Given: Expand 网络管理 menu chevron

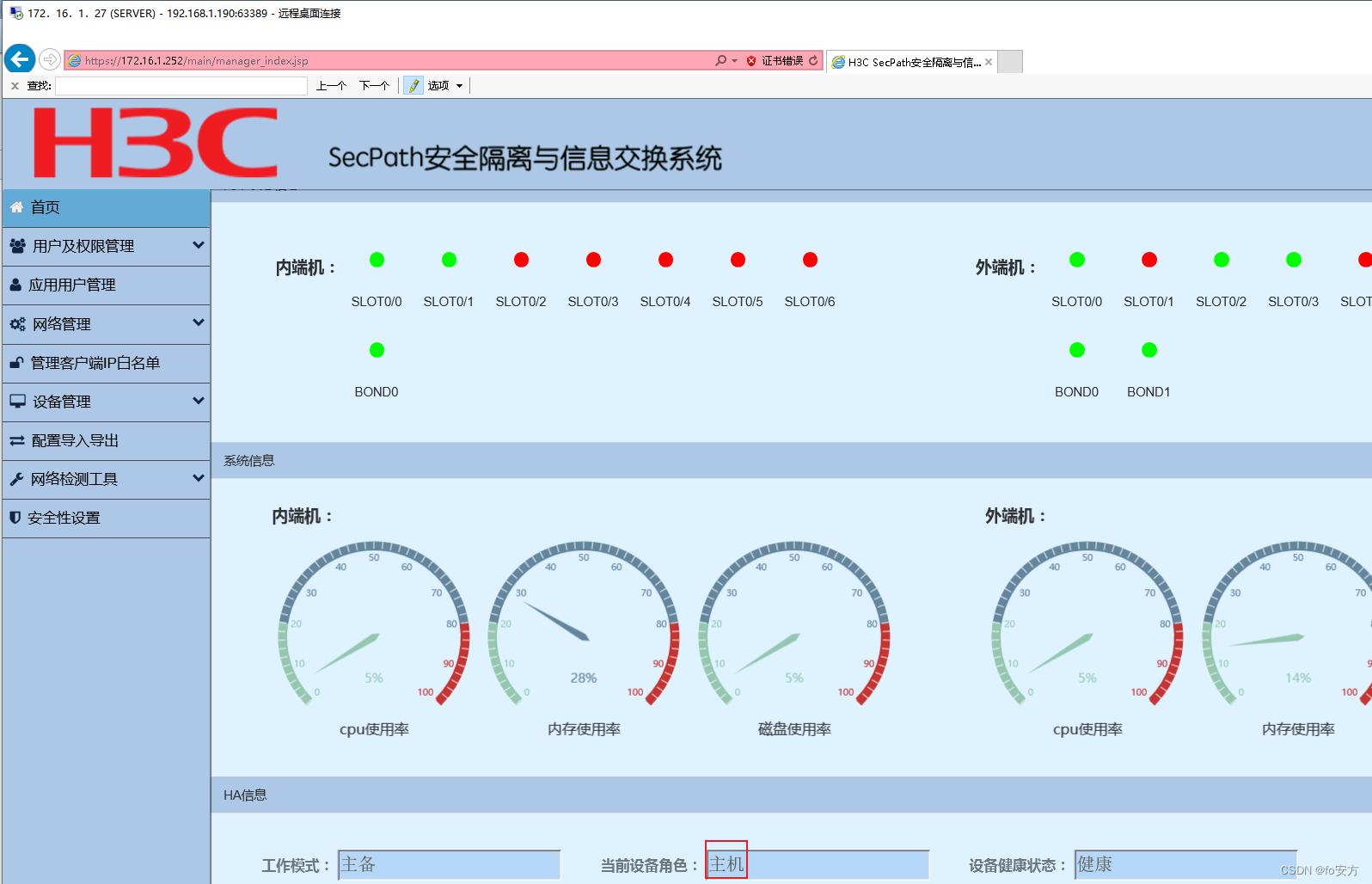Looking at the screenshot, I should point(199,322).
